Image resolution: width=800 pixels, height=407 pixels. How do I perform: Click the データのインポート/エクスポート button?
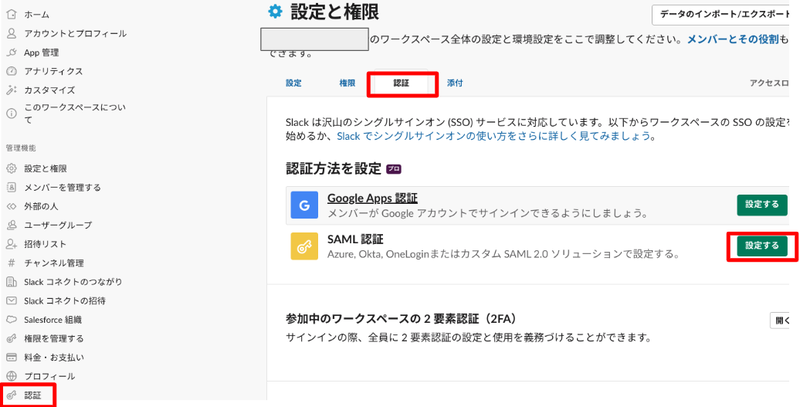click(x=721, y=15)
